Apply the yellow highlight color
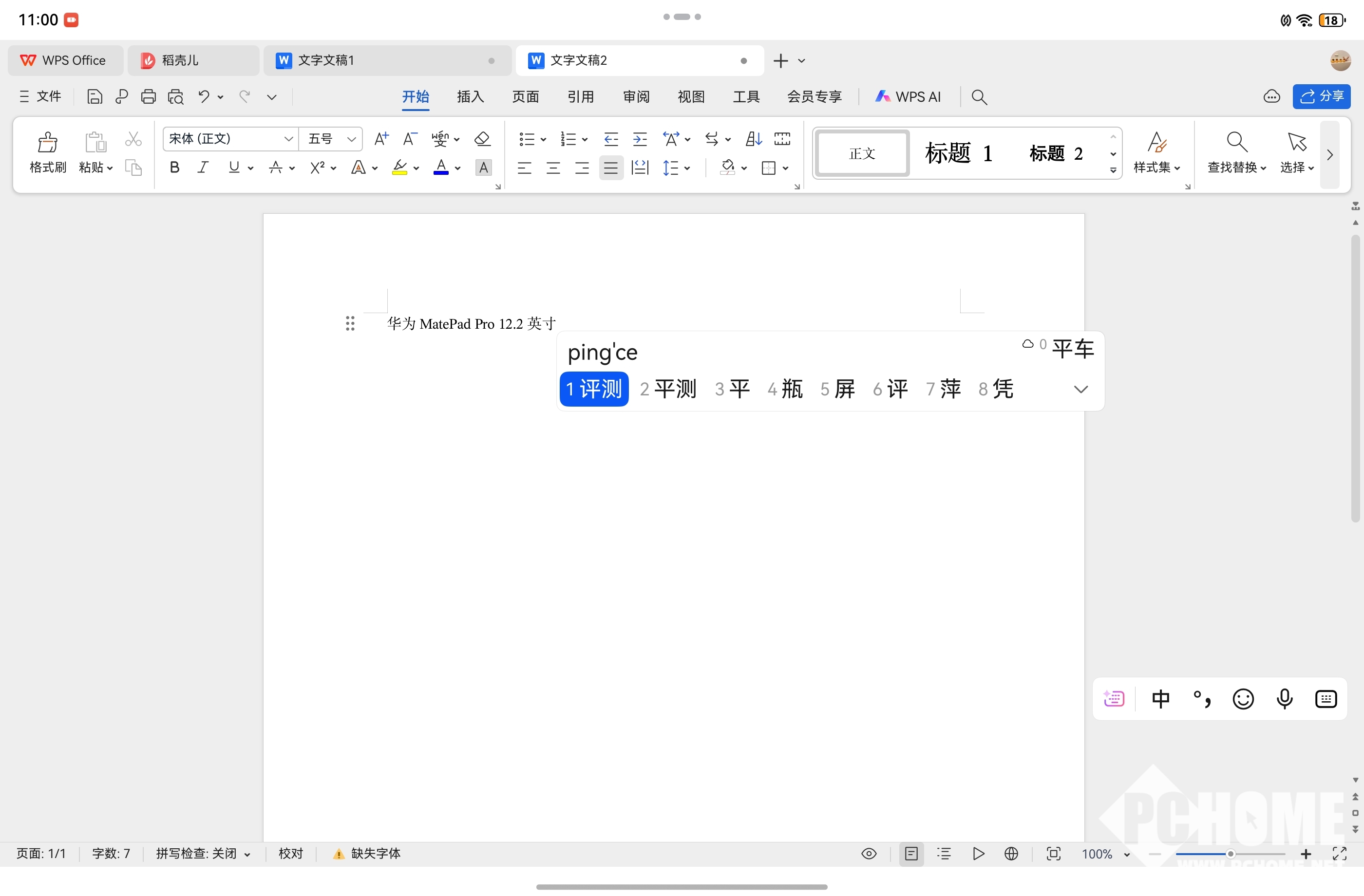This screenshot has width=1364, height=896. (x=399, y=168)
